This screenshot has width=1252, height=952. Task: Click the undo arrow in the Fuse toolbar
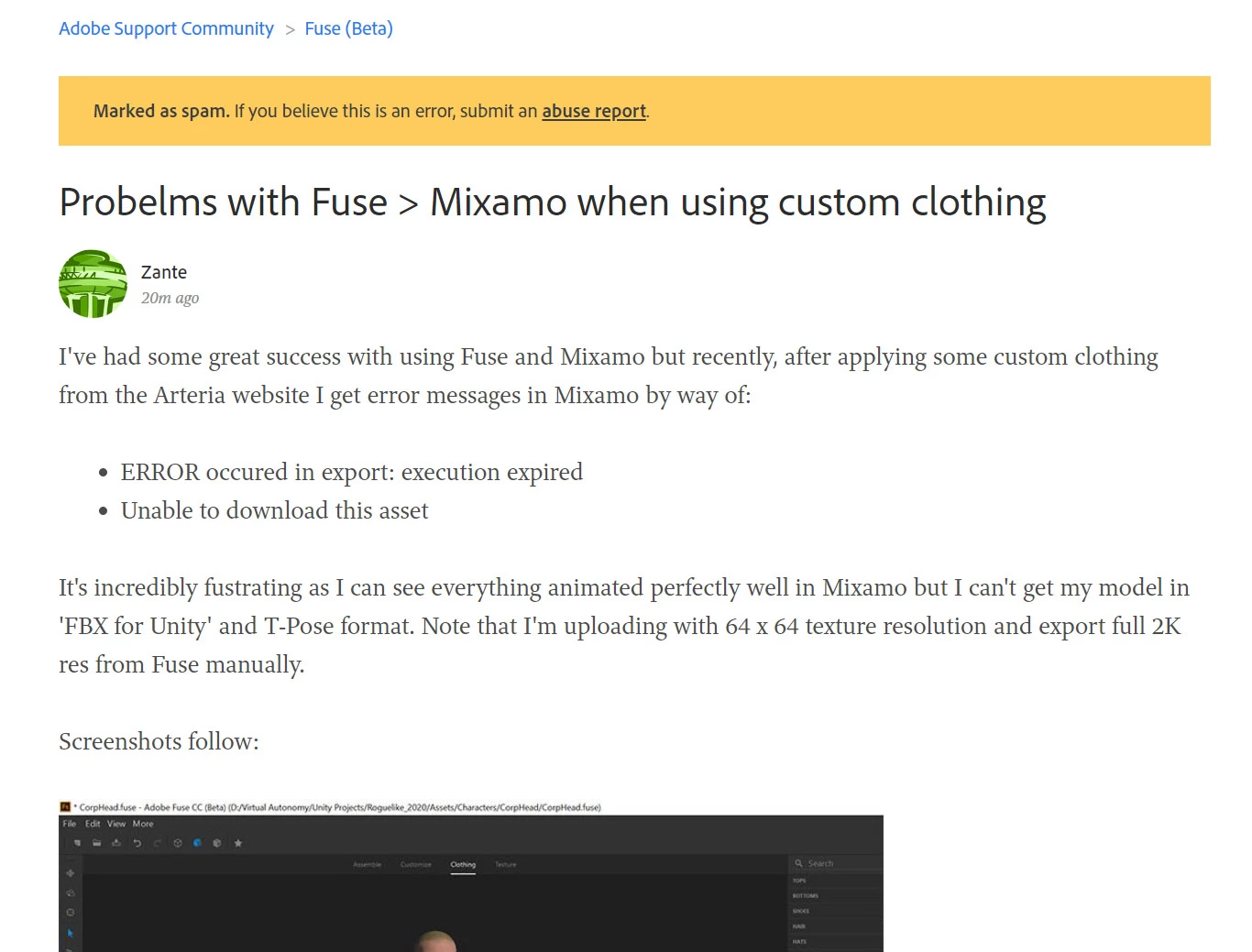click(x=137, y=843)
